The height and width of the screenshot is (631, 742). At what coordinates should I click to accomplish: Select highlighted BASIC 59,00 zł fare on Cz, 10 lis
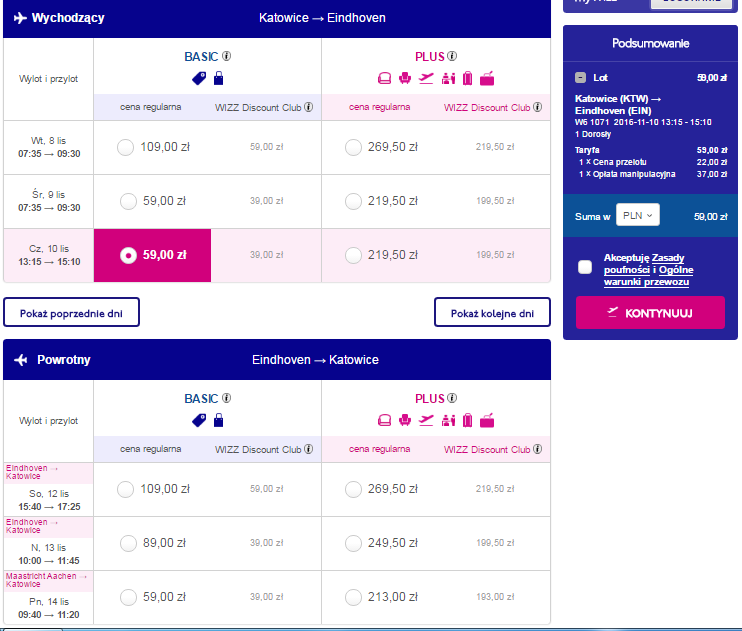point(128,255)
